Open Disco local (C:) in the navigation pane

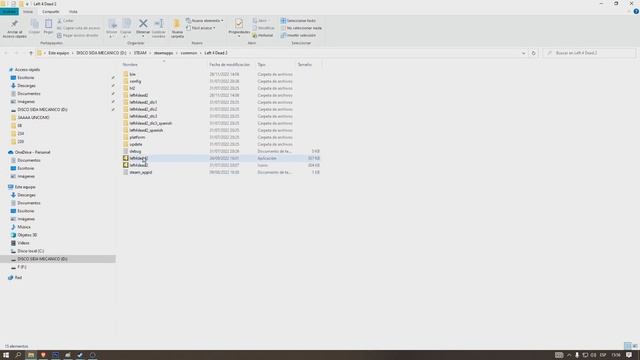coord(30,251)
